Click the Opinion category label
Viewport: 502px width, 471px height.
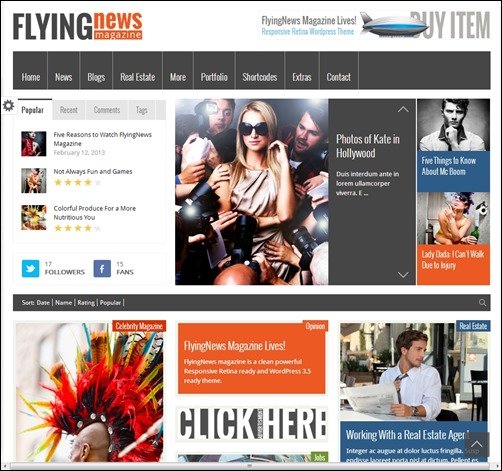(315, 326)
